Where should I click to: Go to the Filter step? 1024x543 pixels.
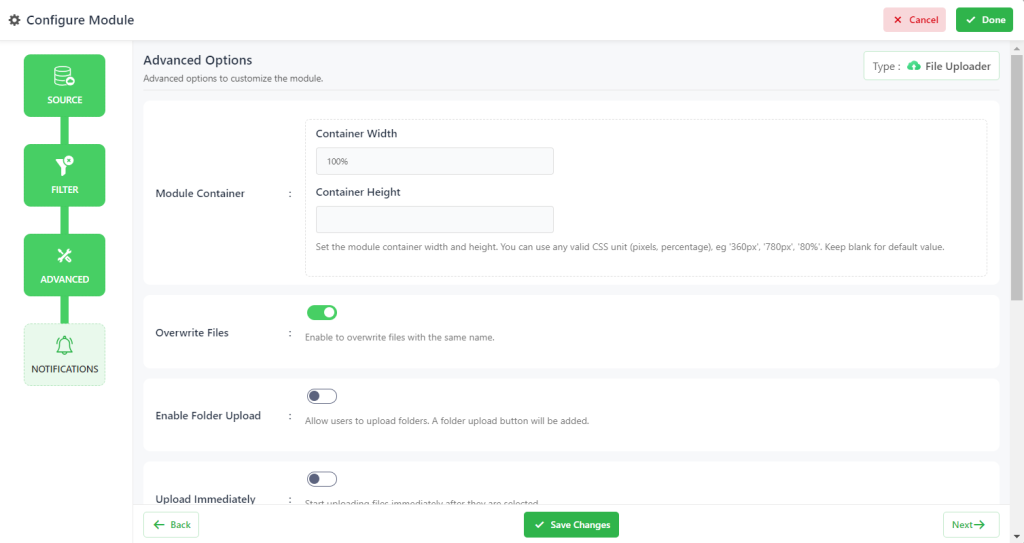[x=65, y=175]
